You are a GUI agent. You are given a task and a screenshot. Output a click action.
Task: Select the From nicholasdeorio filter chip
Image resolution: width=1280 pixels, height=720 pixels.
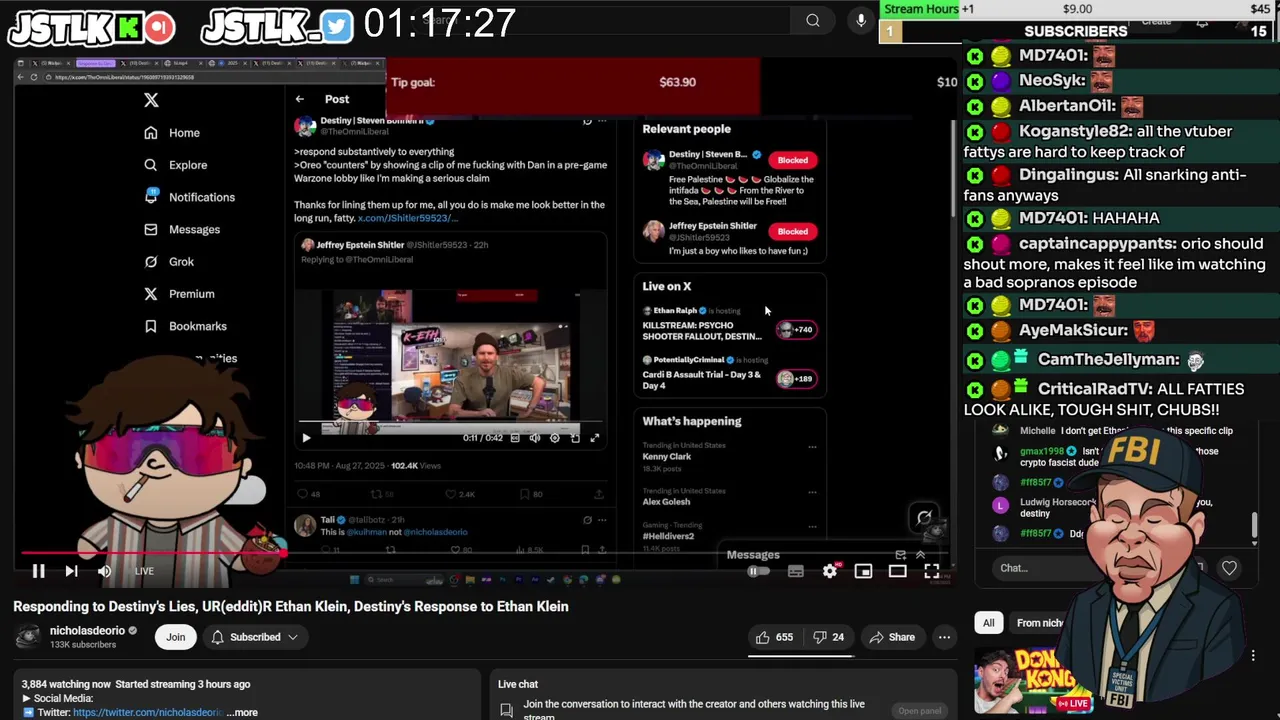(x=1040, y=623)
